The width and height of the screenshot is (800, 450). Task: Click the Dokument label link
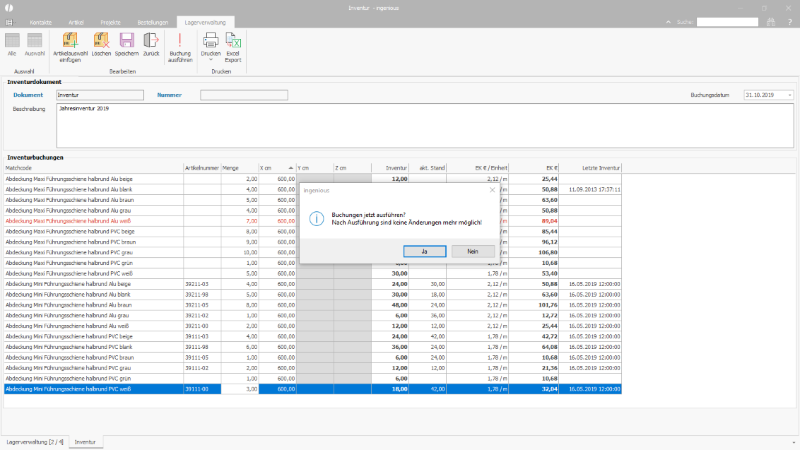[28, 95]
